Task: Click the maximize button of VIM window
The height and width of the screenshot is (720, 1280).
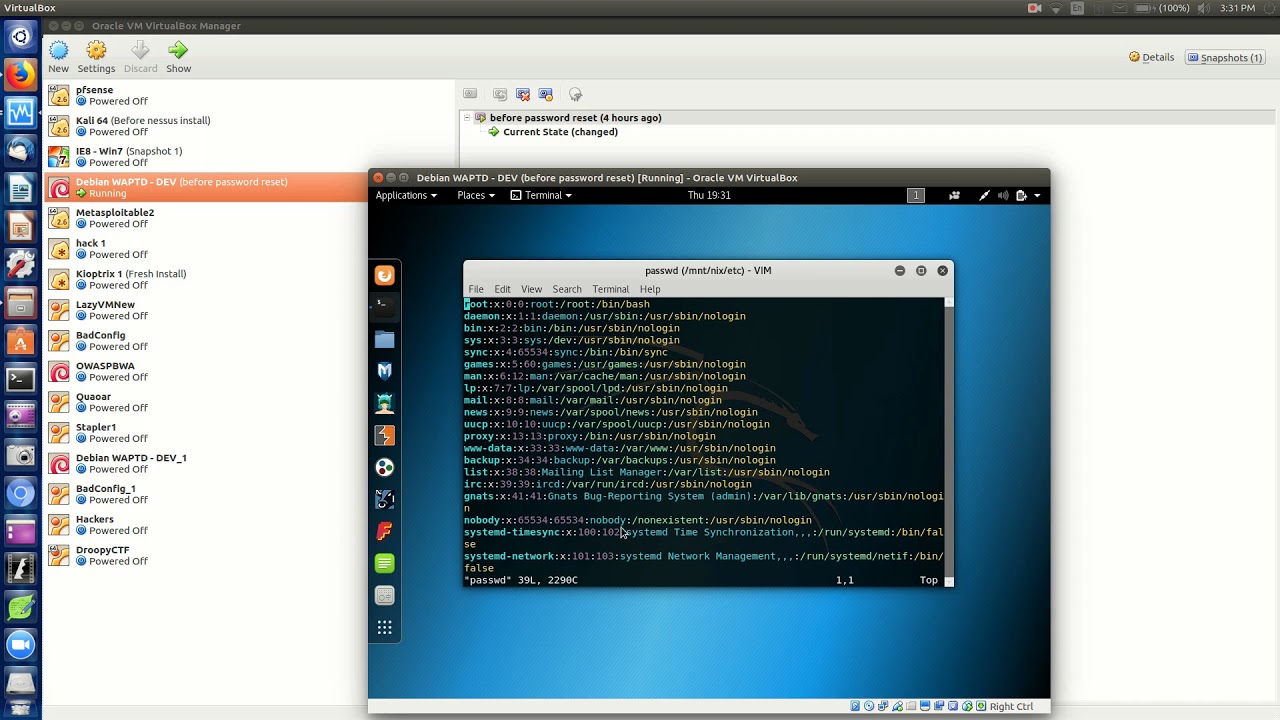Action: [921, 271]
